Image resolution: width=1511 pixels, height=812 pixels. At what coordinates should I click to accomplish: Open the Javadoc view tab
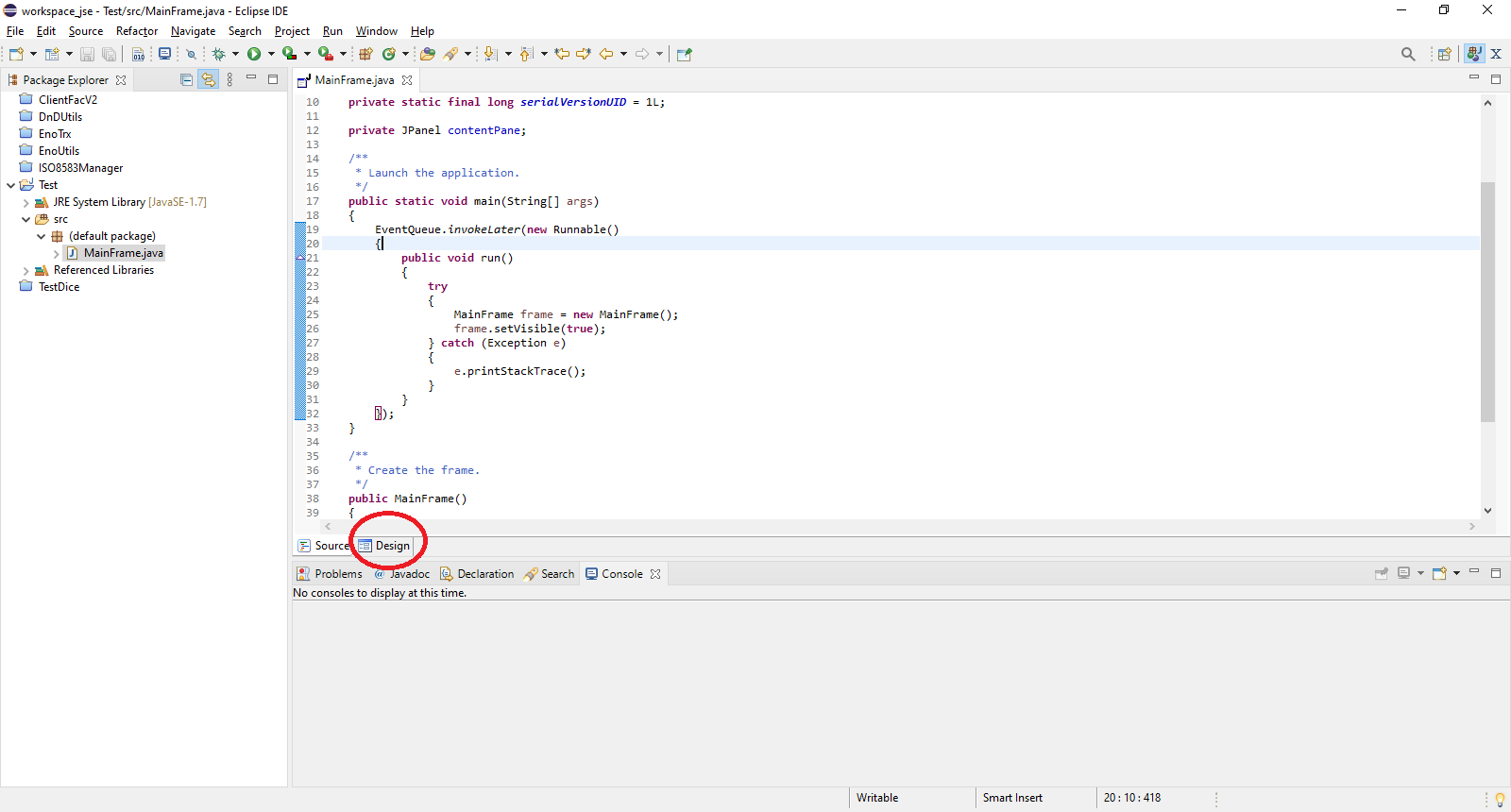(401, 574)
